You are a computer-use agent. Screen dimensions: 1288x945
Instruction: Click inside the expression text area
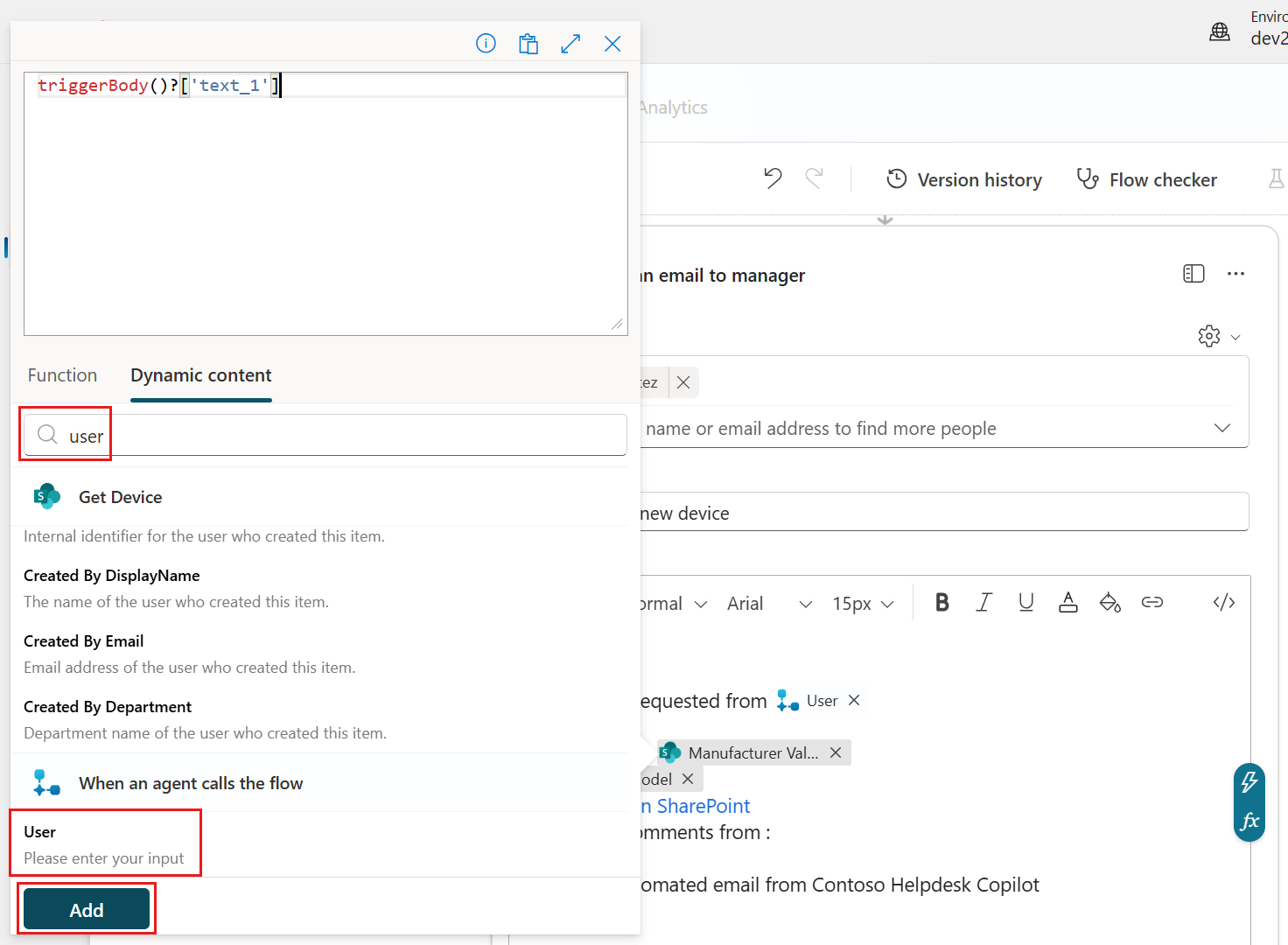tap(325, 204)
